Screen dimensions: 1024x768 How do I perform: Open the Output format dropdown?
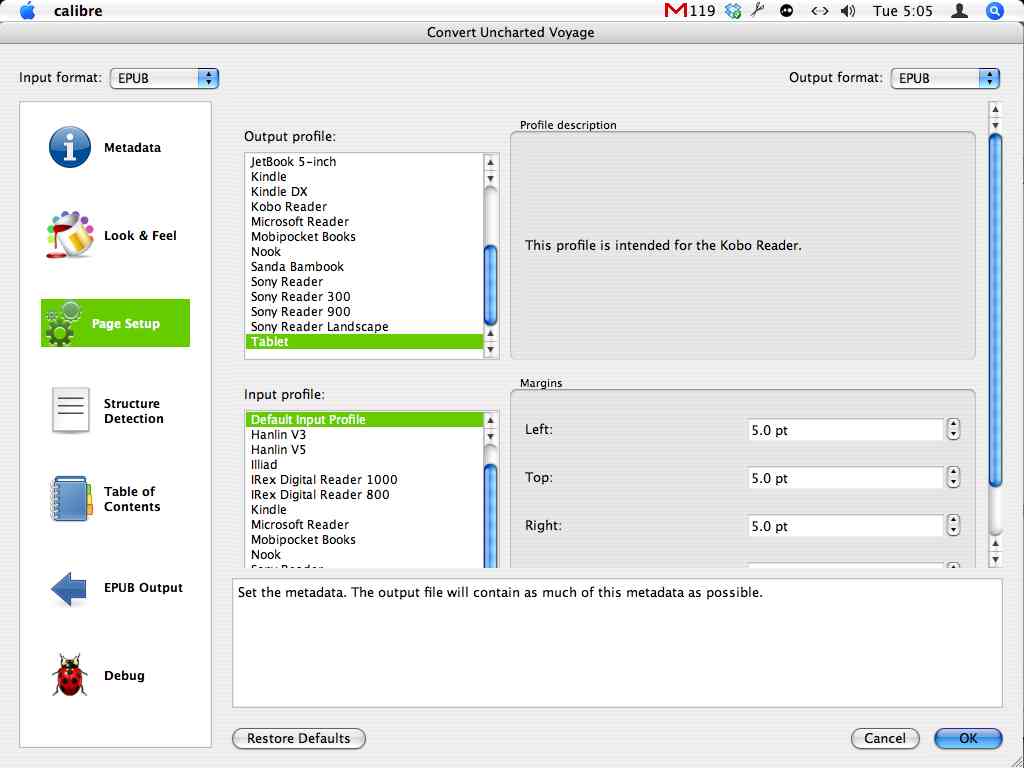(x=945, y=78)
